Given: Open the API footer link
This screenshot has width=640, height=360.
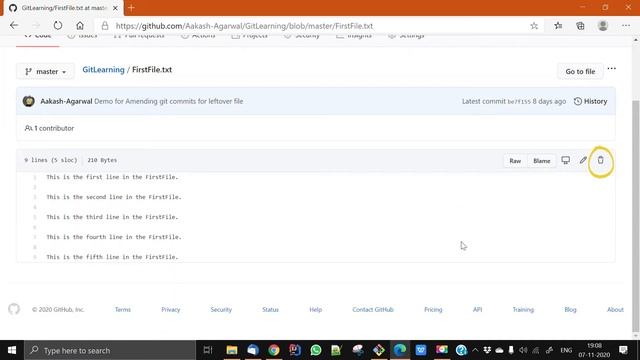Looking at the screenshot, I should click(478, 309).
